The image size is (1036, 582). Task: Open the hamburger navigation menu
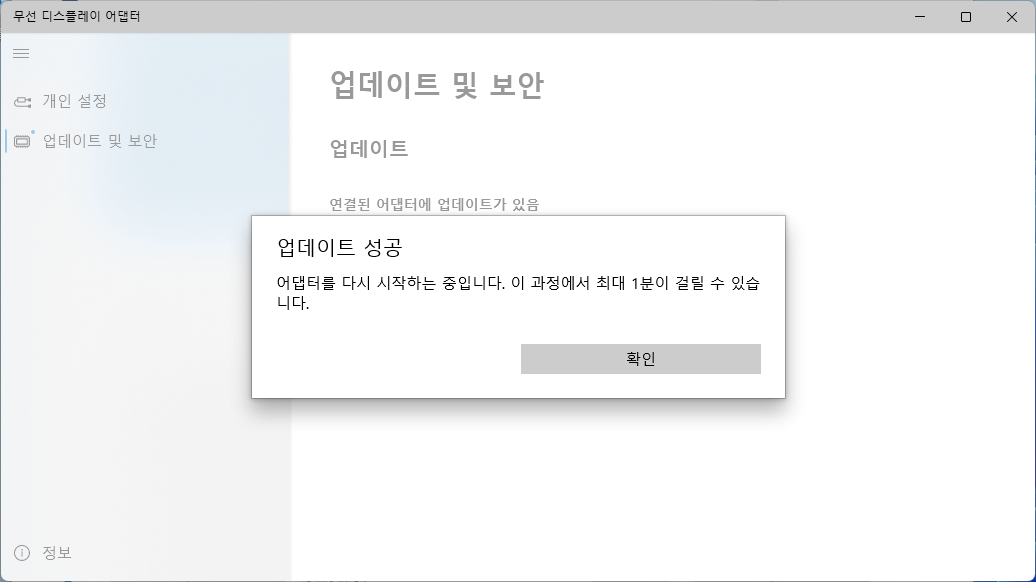pos(21,54)
